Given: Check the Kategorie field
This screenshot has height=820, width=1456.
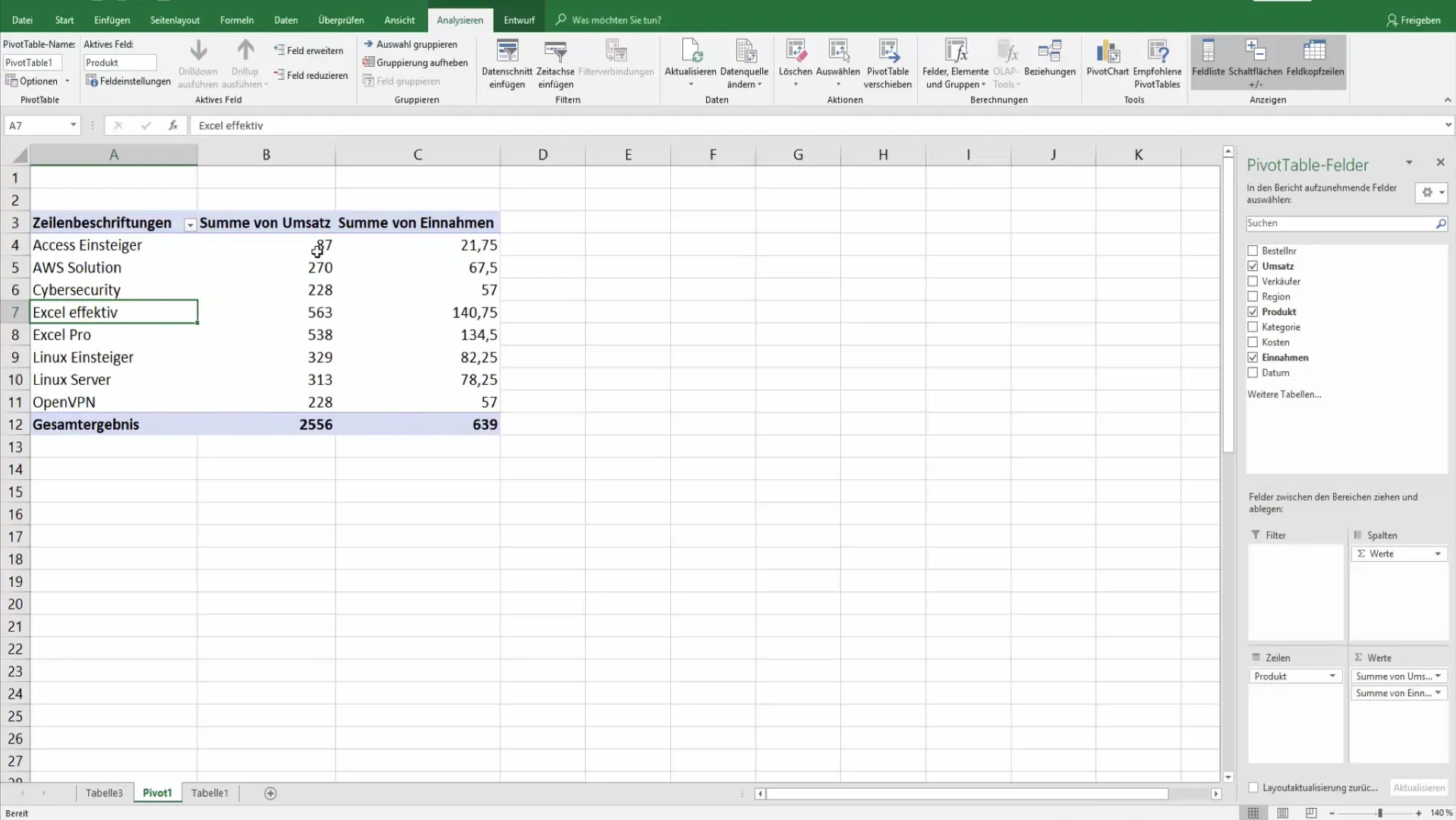Looking at the screenshot, I should 1253,326.
